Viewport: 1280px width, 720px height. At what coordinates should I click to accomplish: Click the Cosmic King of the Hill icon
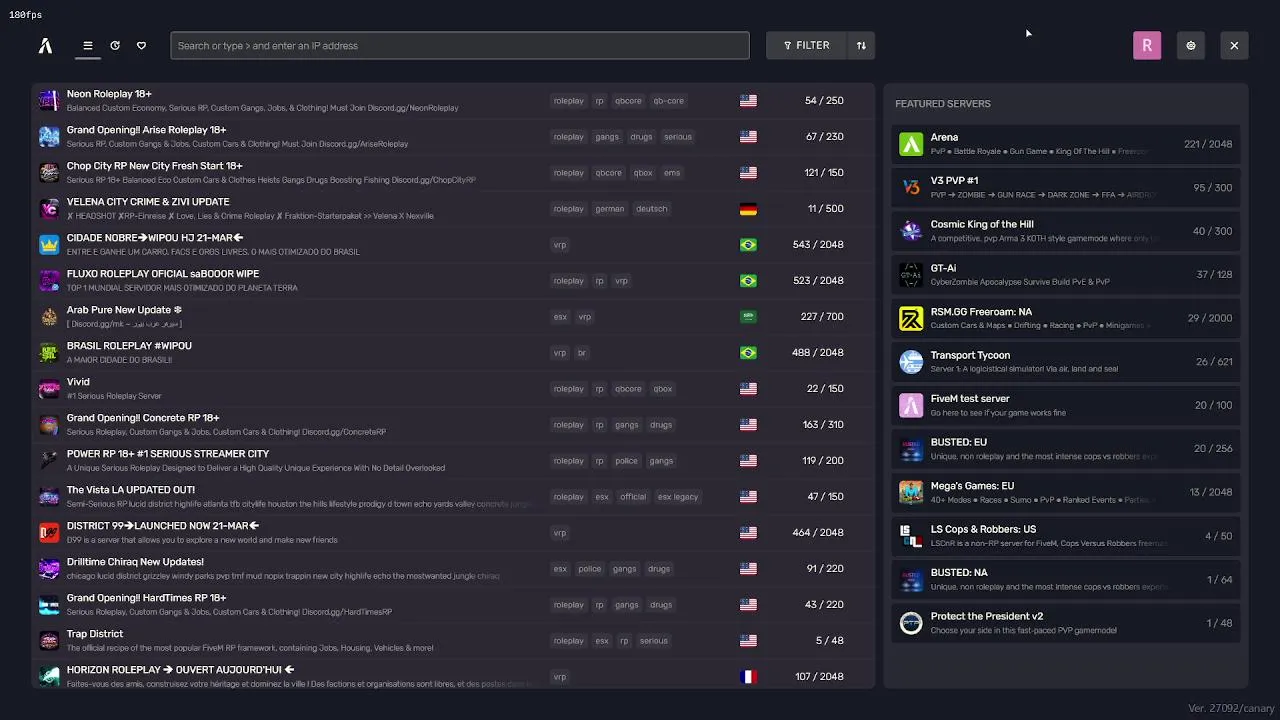pyautogui.click(x=911, y=231)
